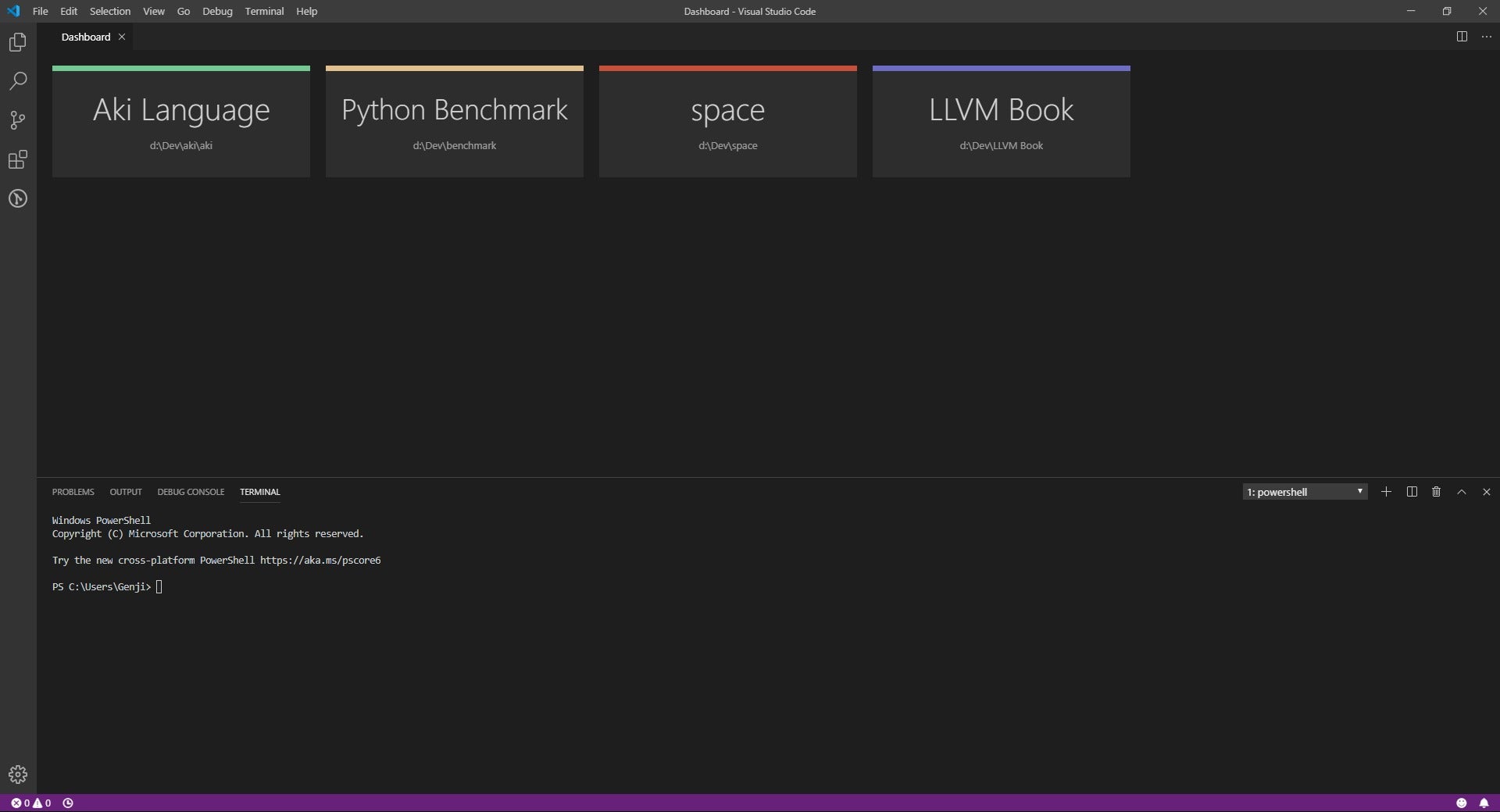Viewport: 1500px width, 812px height.
Task: Switch to the Output panel tab
Action: point(126,492)
